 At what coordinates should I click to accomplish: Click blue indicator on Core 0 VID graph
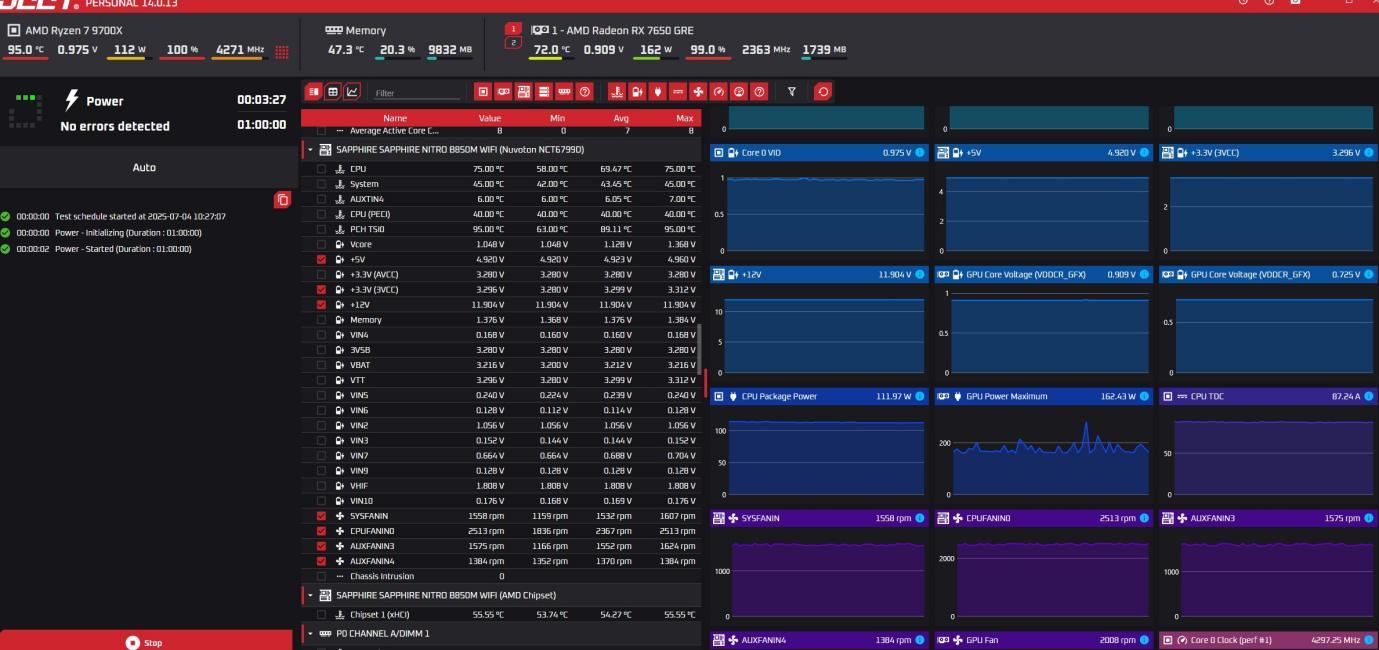pyautogui.click(x=920, y=152)
